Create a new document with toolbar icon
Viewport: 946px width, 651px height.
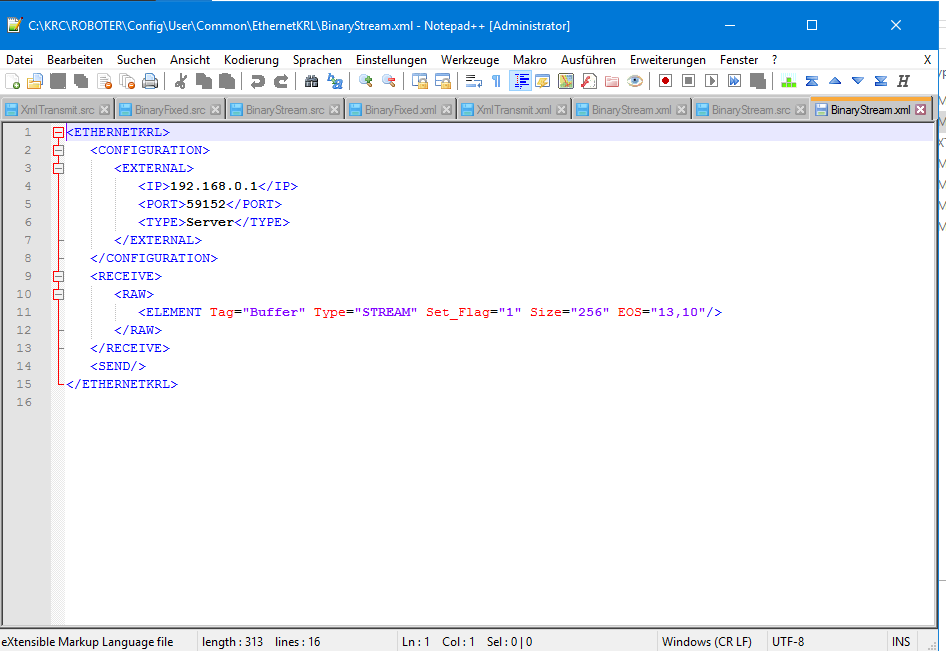coord(12,81)
